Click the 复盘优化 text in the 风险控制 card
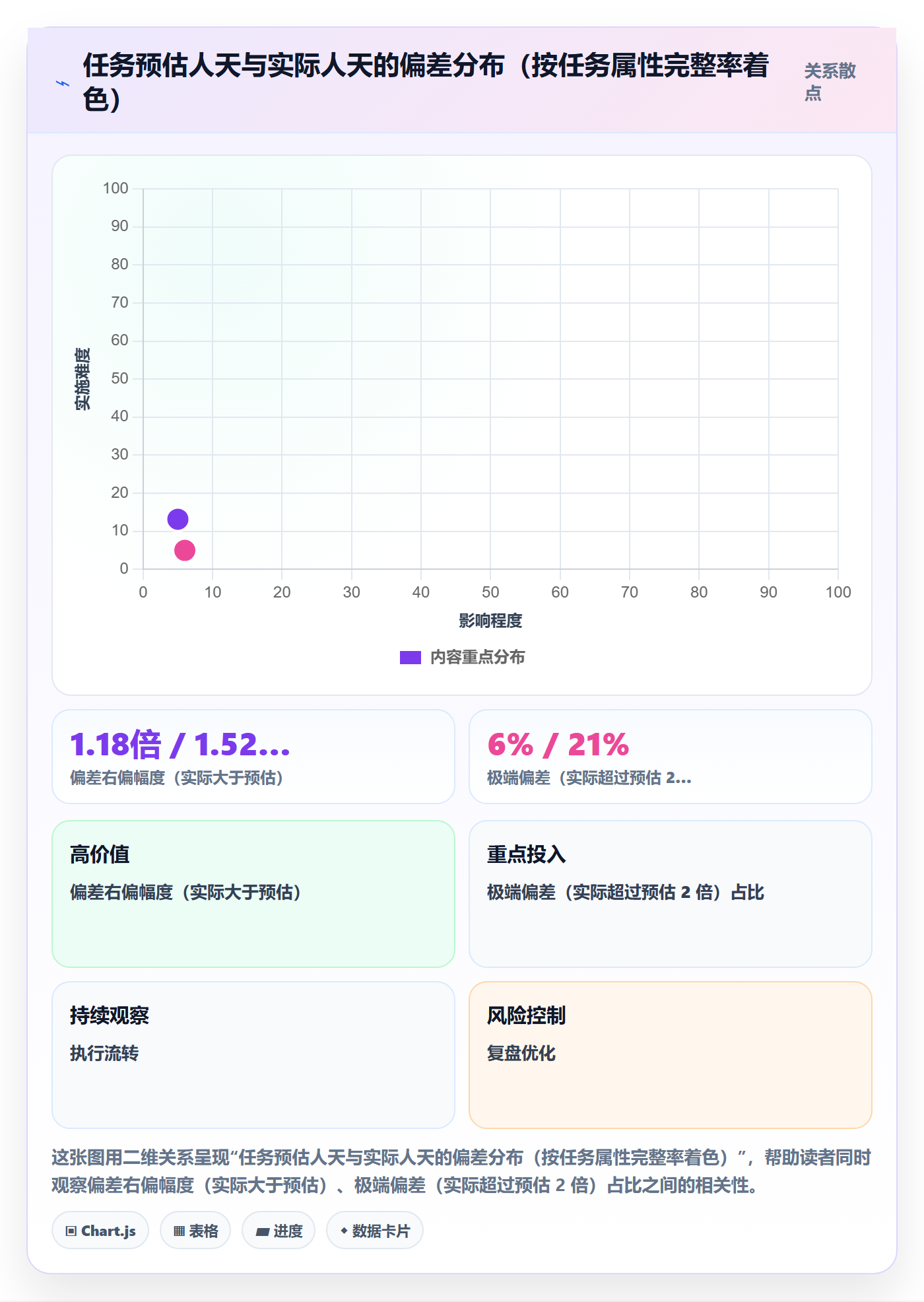This screenshot has width=924, height=1302. pos(521,1053)
